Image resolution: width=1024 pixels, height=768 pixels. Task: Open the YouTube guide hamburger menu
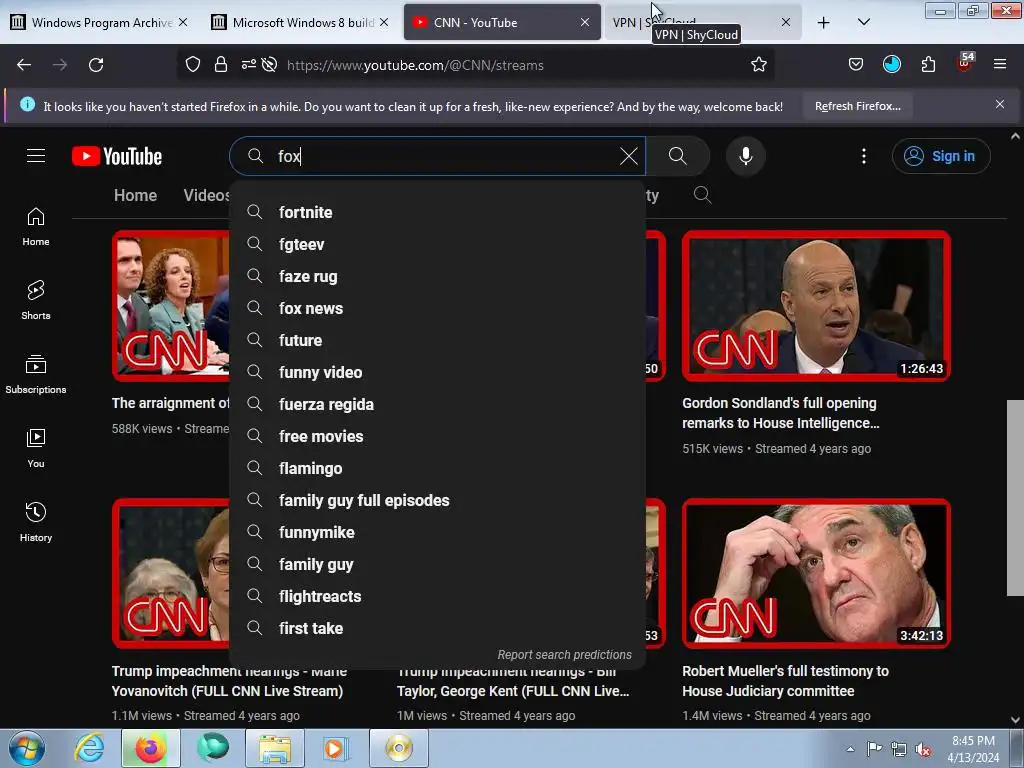pyautogui.click(x=36, y=156)
